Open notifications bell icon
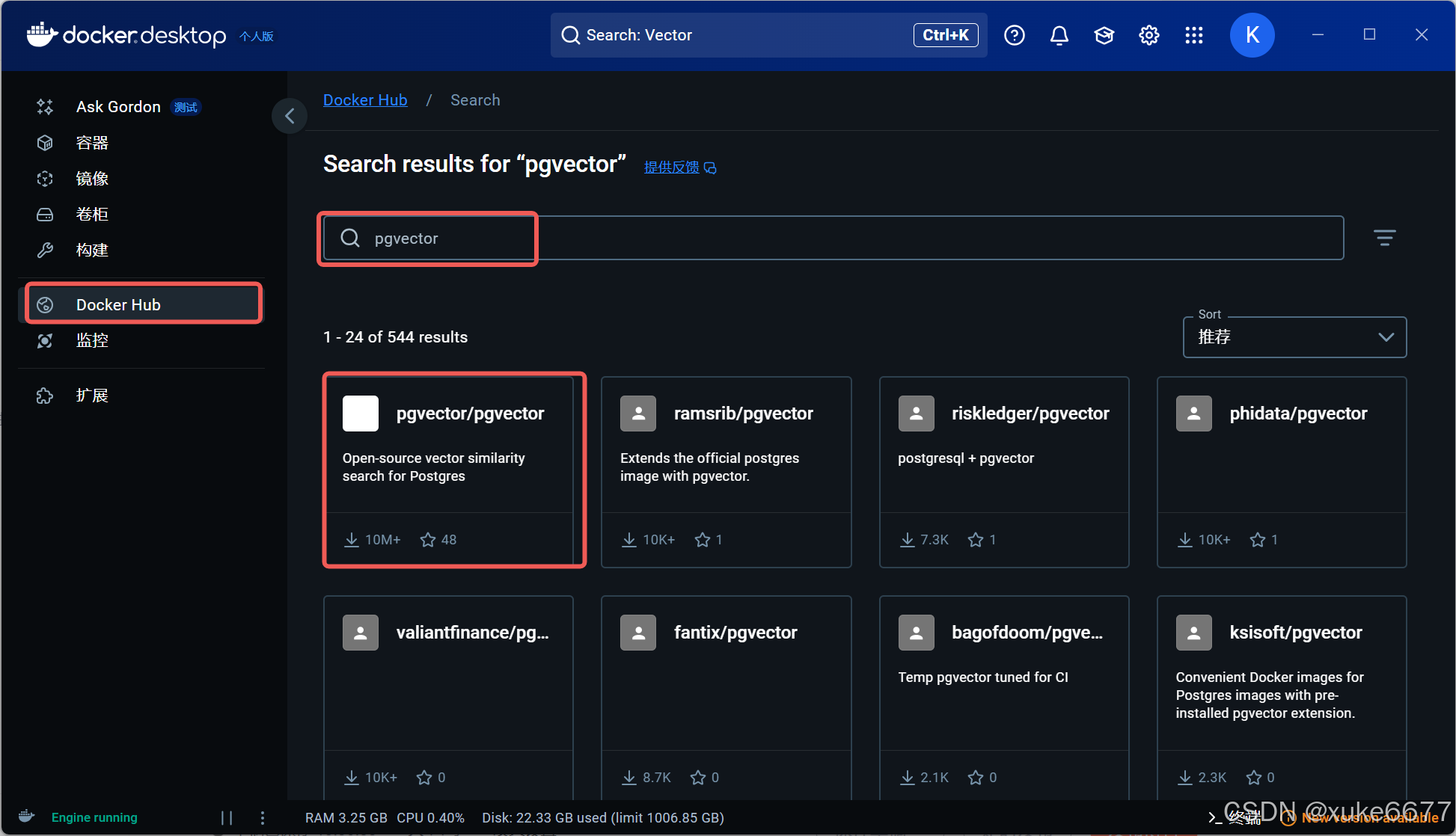Viewport: 1456px width, 836px height. point(1059,35)
